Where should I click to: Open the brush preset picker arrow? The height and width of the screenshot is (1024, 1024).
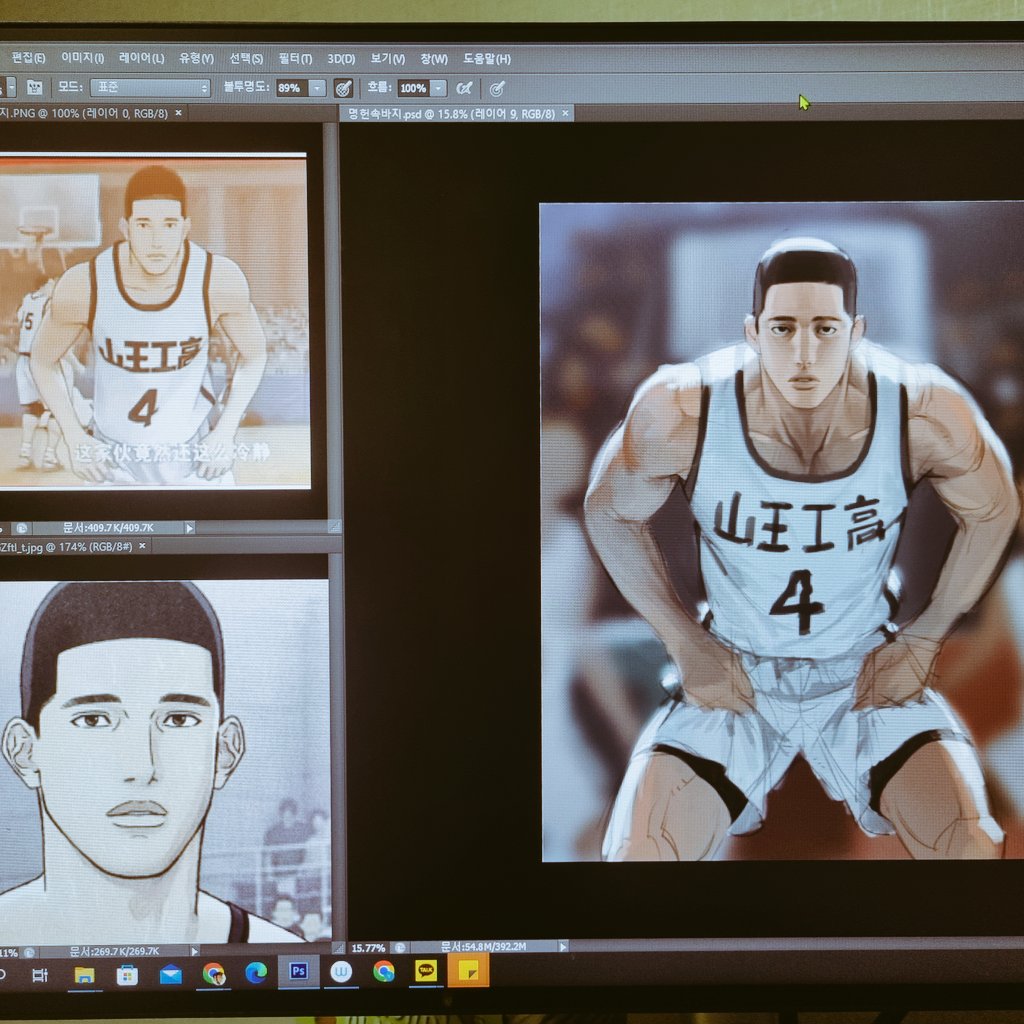coord(10,87)
